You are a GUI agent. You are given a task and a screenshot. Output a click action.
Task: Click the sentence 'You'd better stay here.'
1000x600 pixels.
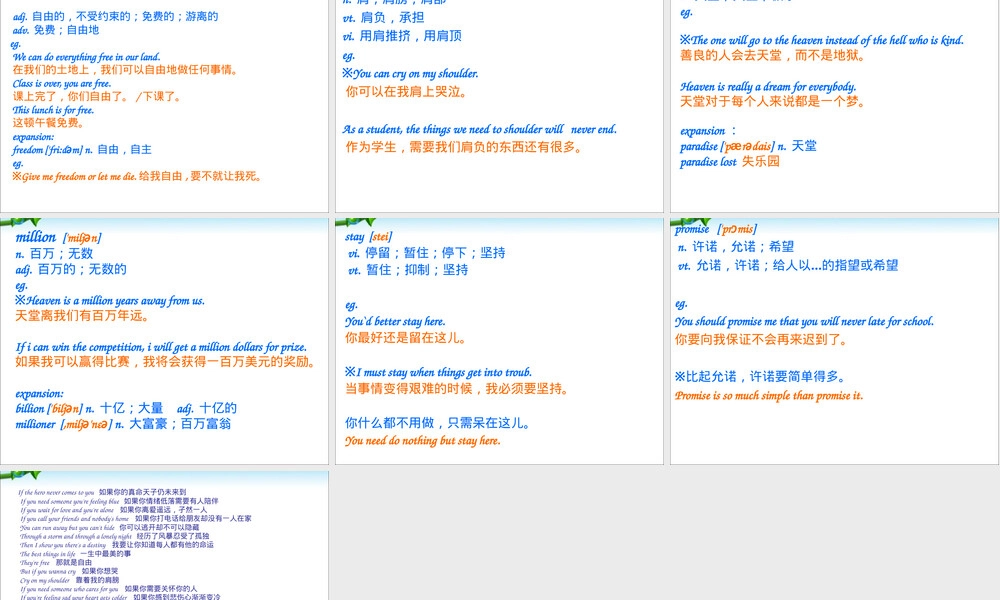click(395, 321)
